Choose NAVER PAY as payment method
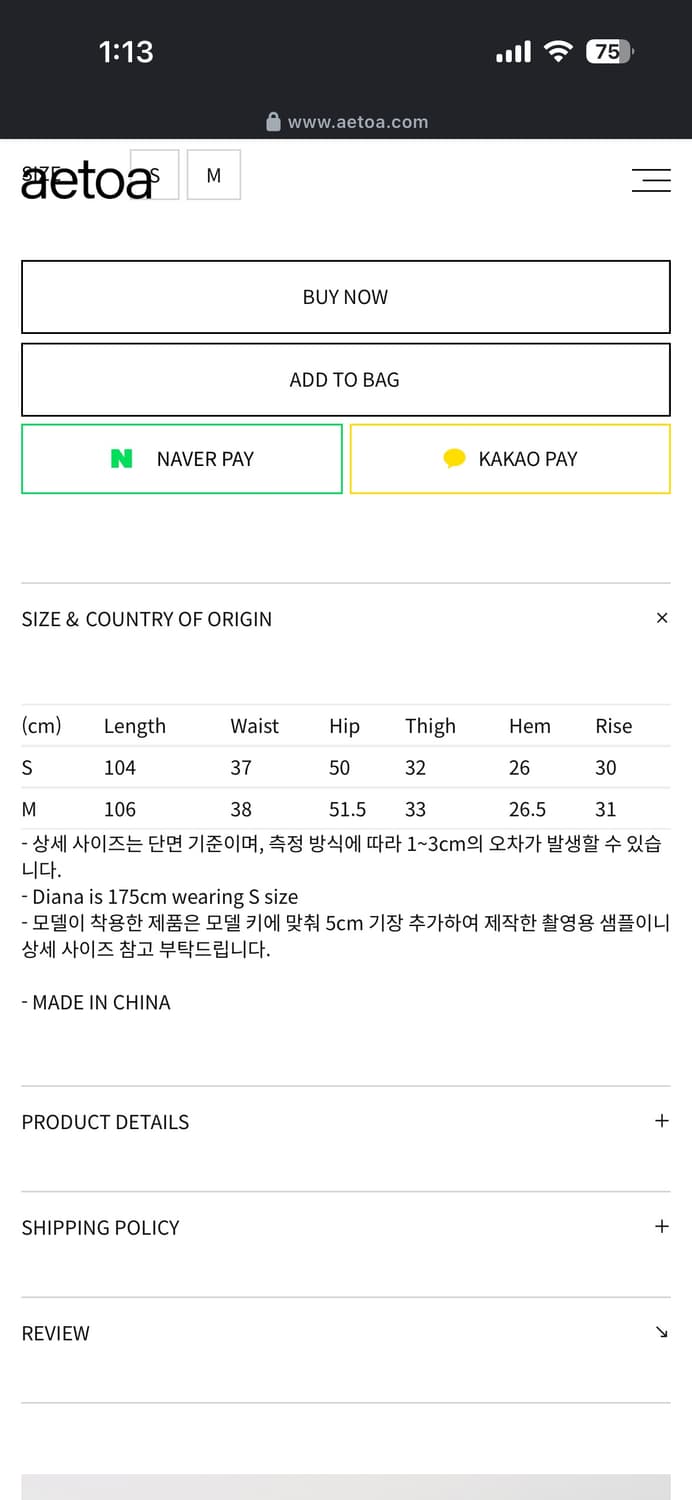This screenshot has width=692, height=1500. pyautogui.click(x=181, y=458)
